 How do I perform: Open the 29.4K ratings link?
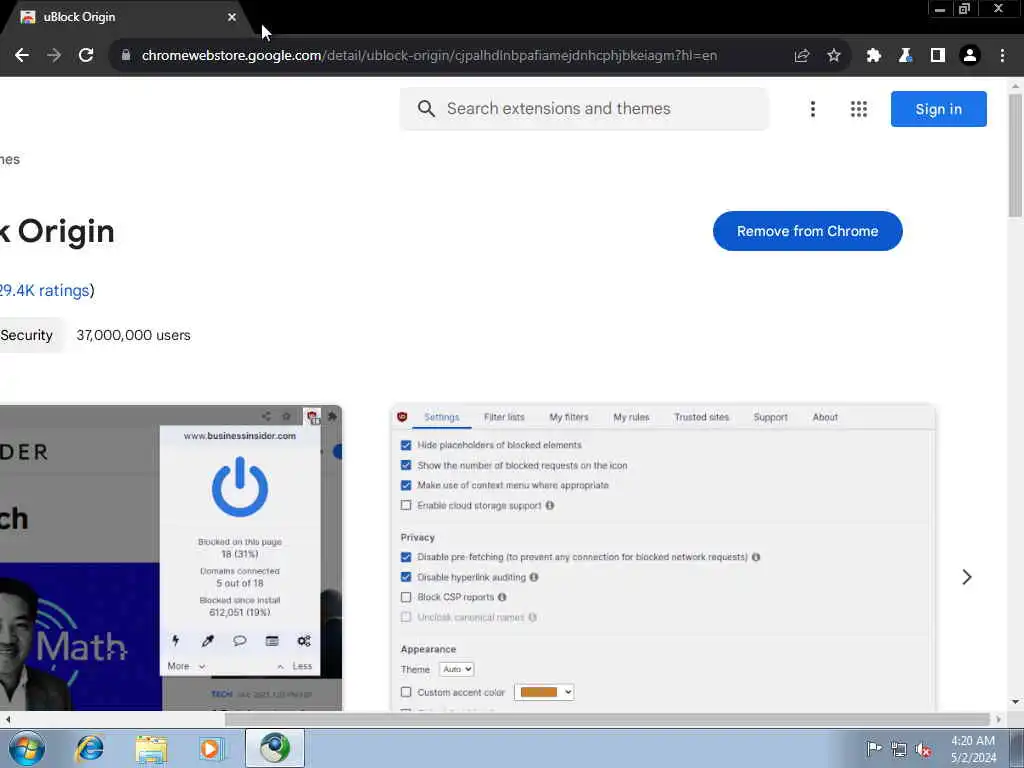tap(44, 291)
